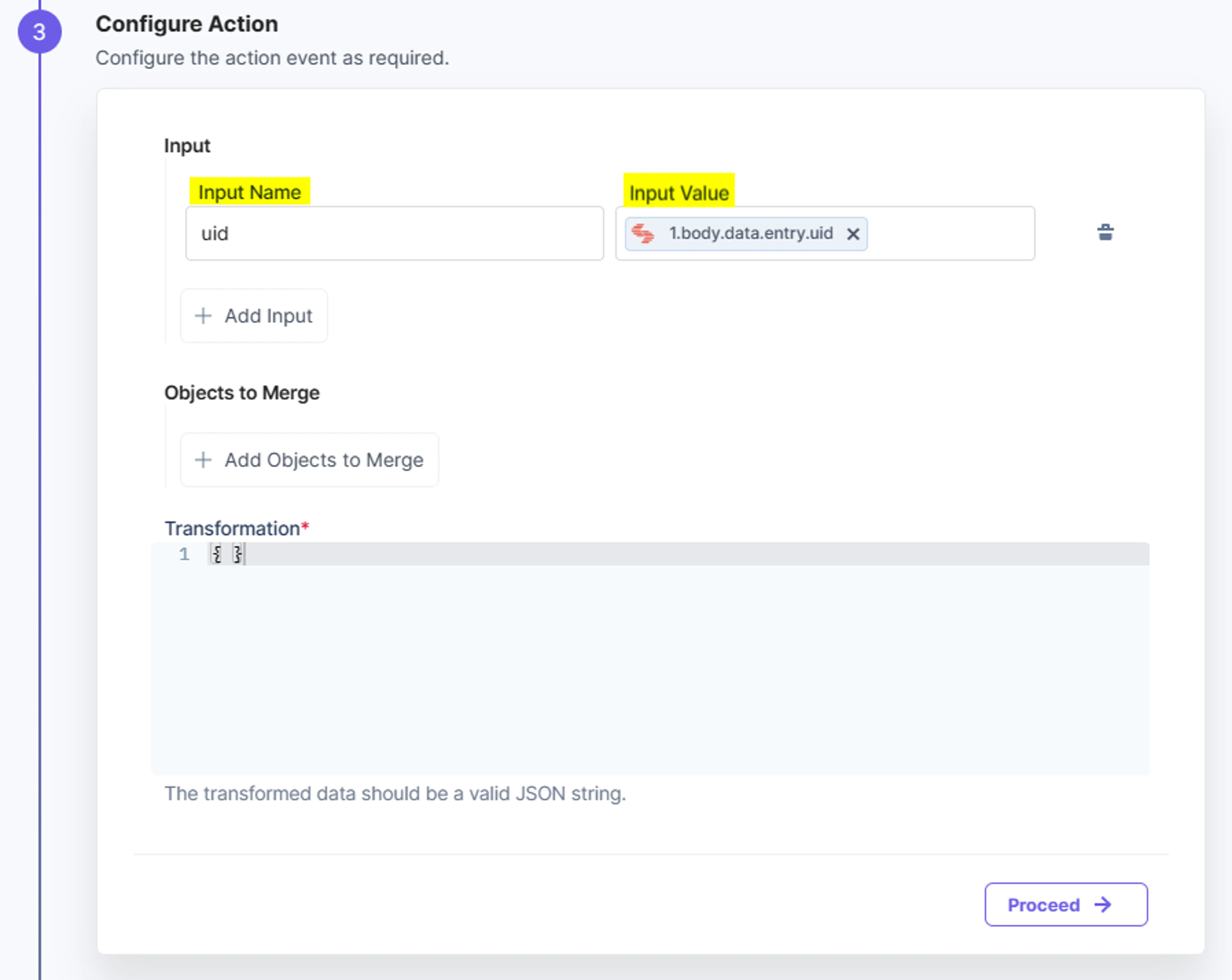1232x980 pixels.
Task: Delete the uid input row with trash icon
Action: (1105, 232)
